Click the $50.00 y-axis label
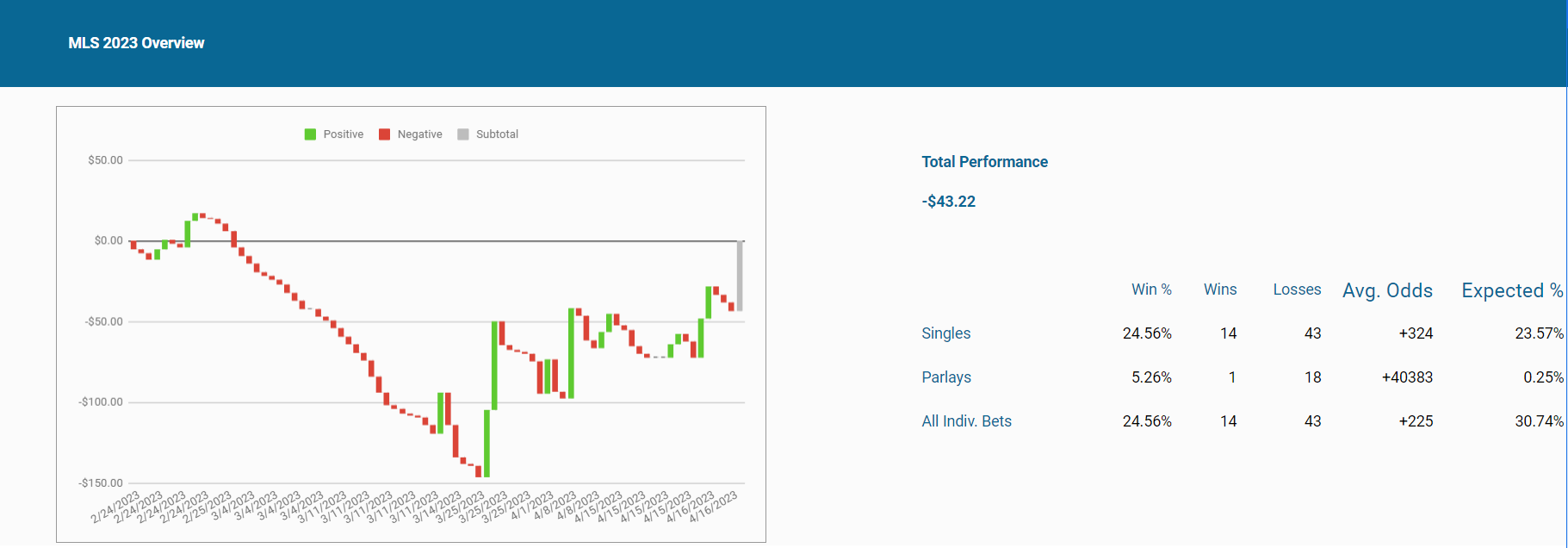The height and width of the screenshot is (548, 1568). (x=105, y=160)
